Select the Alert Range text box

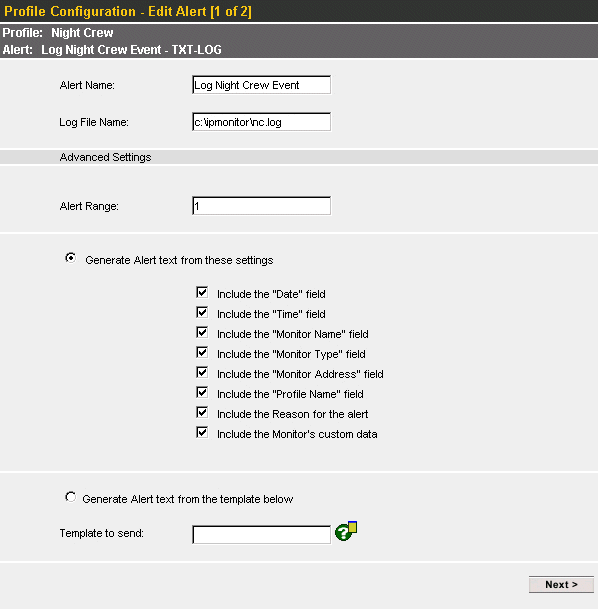point(261,206)
